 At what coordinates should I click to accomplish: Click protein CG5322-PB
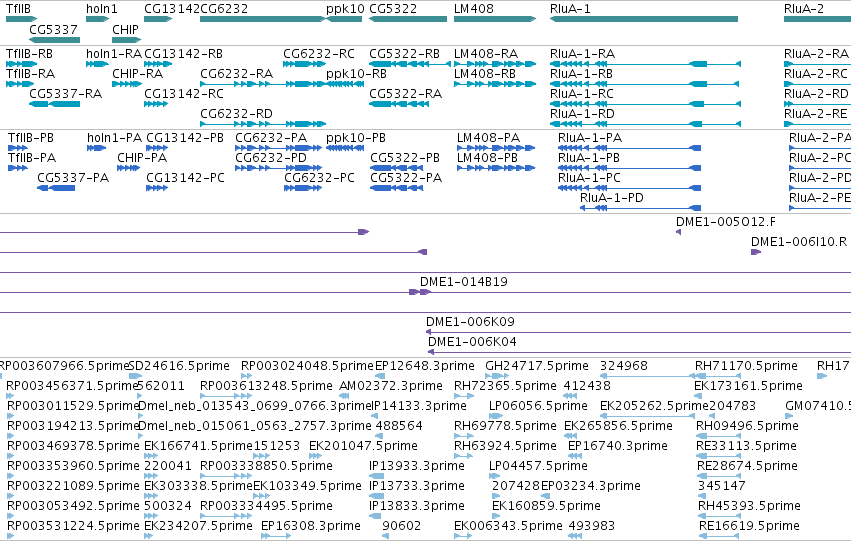coord(397,168)
